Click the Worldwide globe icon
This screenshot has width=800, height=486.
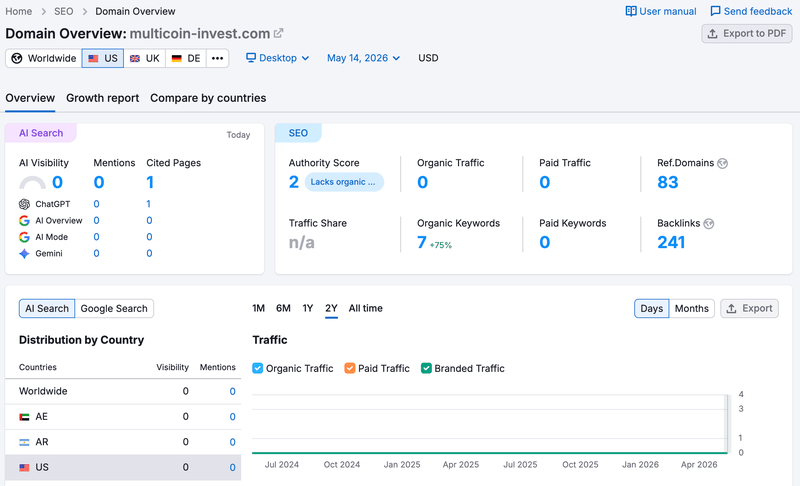(x=17, y=58)
